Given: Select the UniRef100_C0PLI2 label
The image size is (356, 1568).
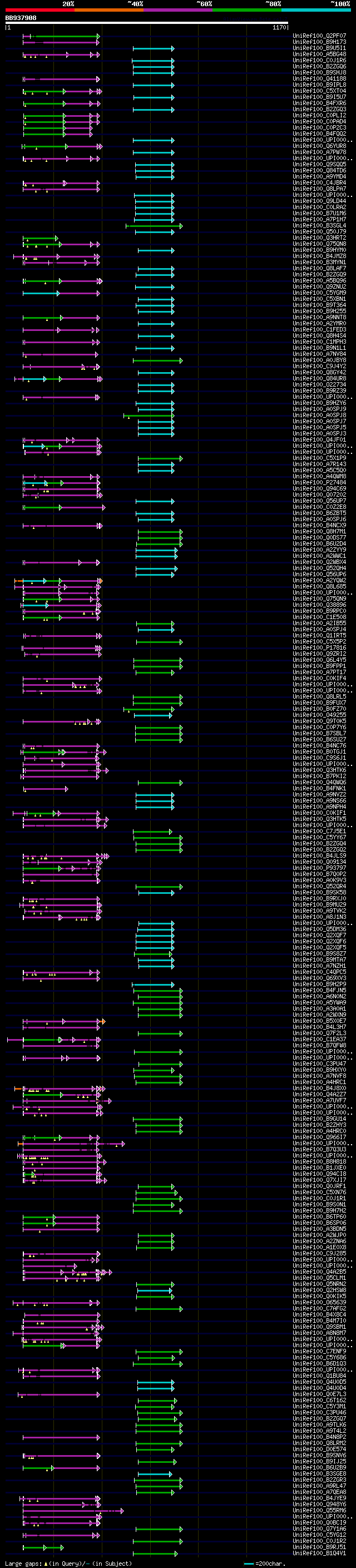Looking at the screenshot, I should [319, 116].
